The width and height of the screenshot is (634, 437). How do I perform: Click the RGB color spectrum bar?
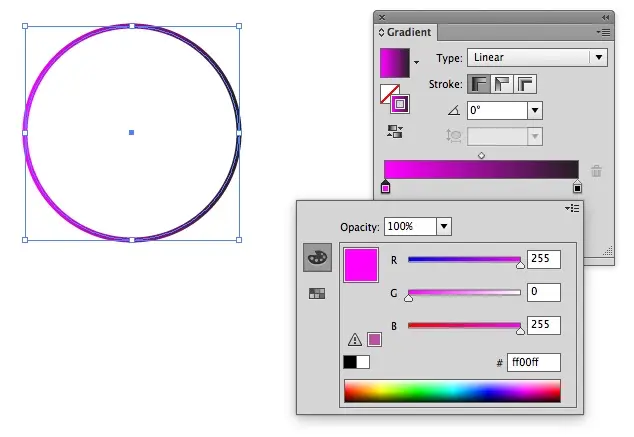pos(452,391)
